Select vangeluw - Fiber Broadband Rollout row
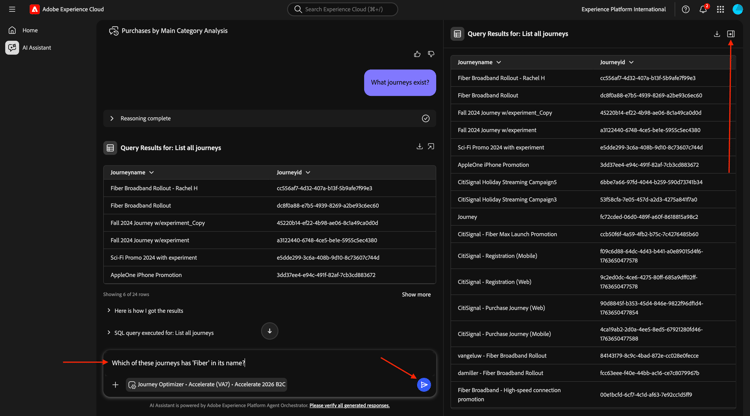The height and width of the screenshot is (416, 750). (593, 356)
